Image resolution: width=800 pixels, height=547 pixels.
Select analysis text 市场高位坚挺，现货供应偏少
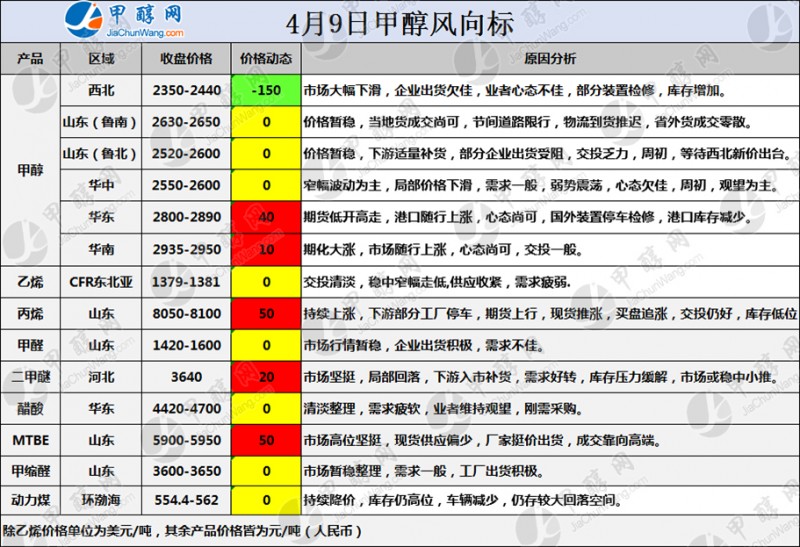click(388, 440)
